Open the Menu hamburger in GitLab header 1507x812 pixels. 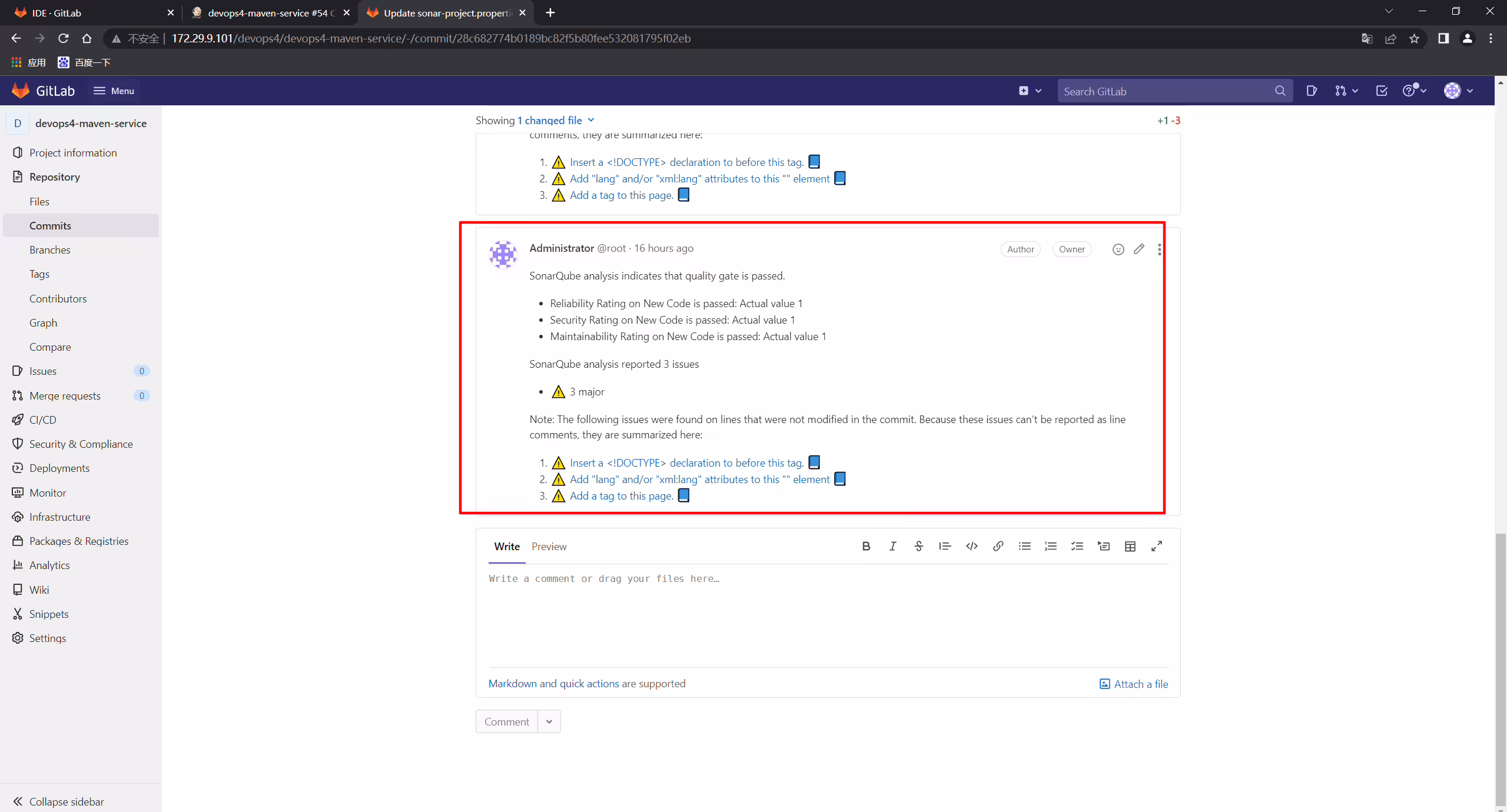[x=114, y=91]
